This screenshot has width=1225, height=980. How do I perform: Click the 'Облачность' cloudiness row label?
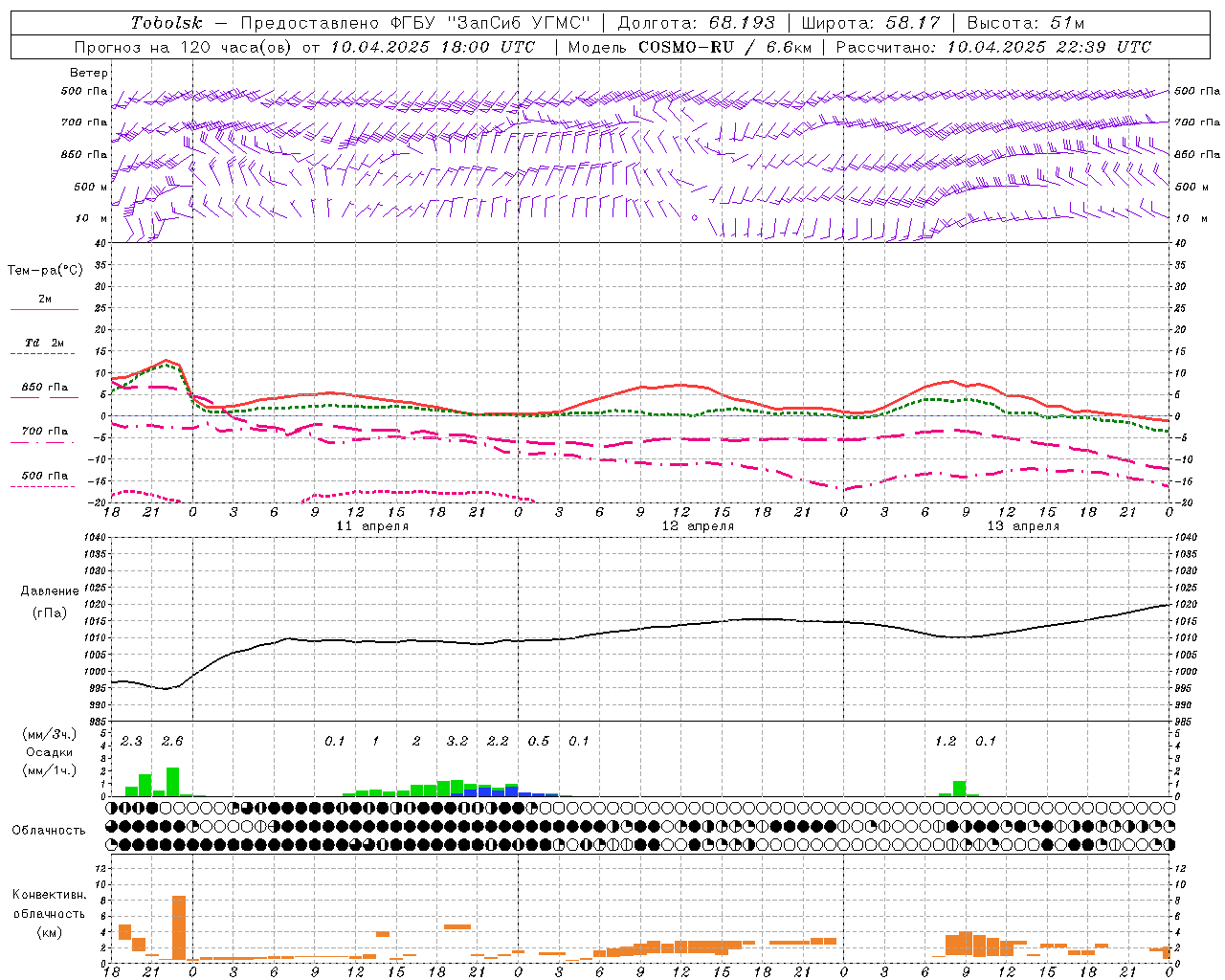tap(49, 831)
